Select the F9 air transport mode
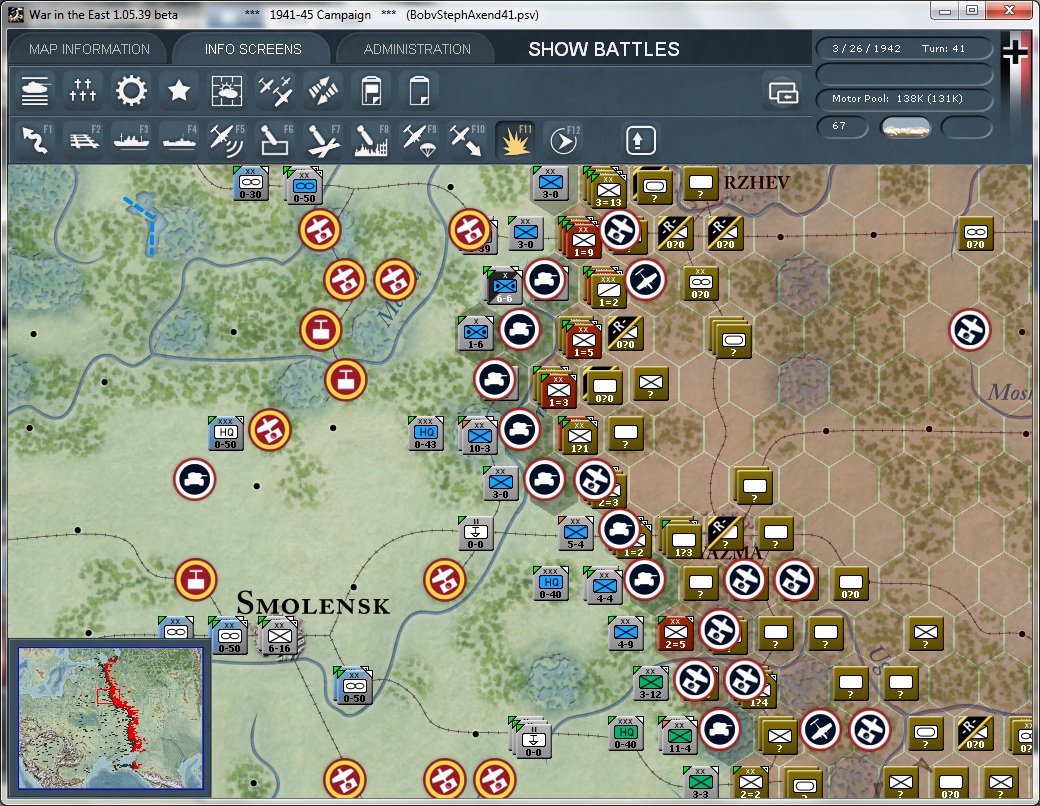The image size is (1040, 806). pyautogui.click(x=419, y=140)
